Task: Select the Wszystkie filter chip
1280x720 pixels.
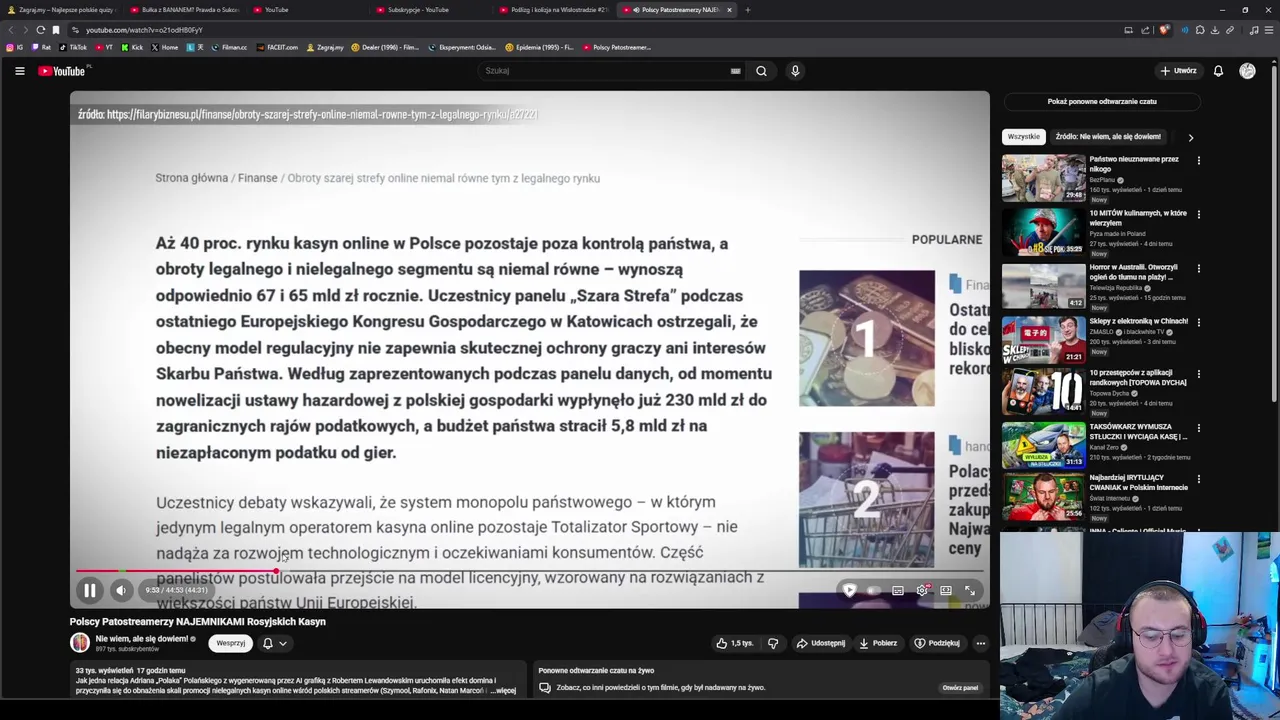Action: click(1023, 137)
